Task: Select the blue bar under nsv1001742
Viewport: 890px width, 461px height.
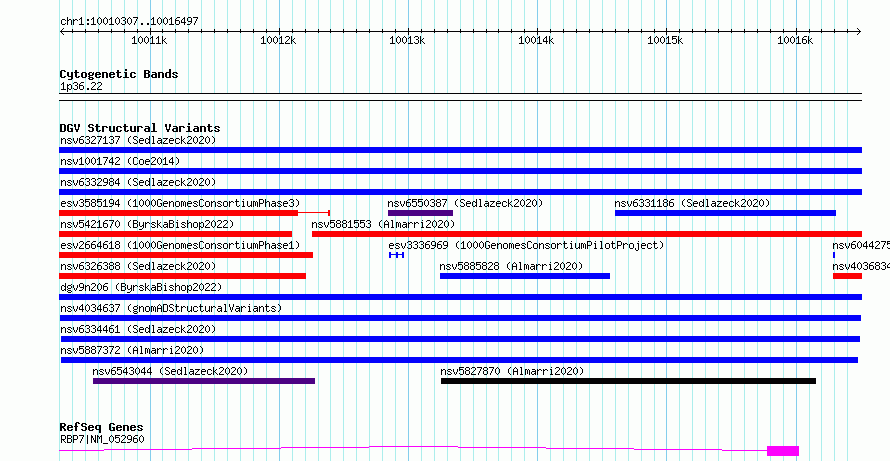Action: tap(460, 171)
